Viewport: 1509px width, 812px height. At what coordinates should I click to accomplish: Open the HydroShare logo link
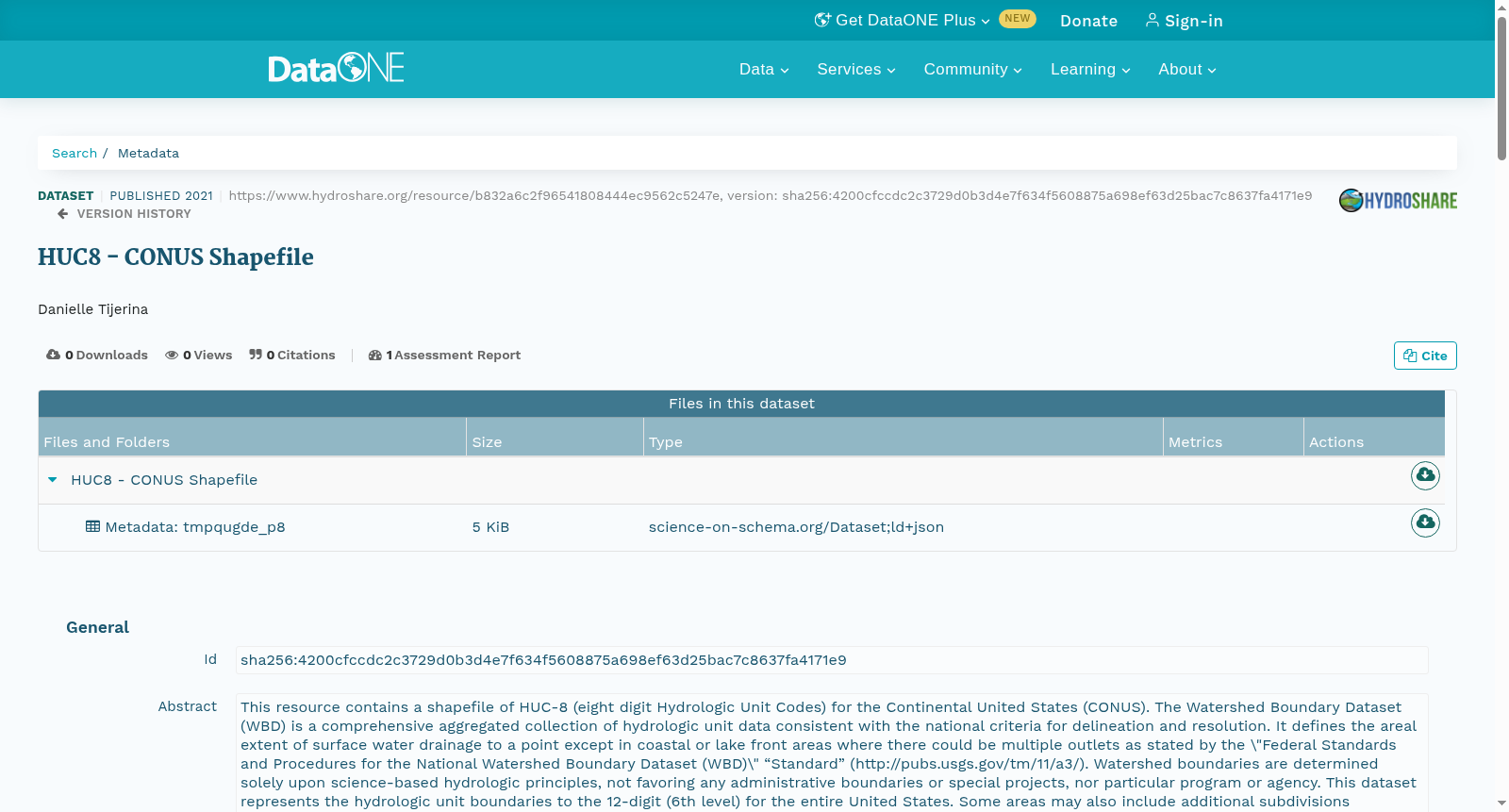[1398, 200]
